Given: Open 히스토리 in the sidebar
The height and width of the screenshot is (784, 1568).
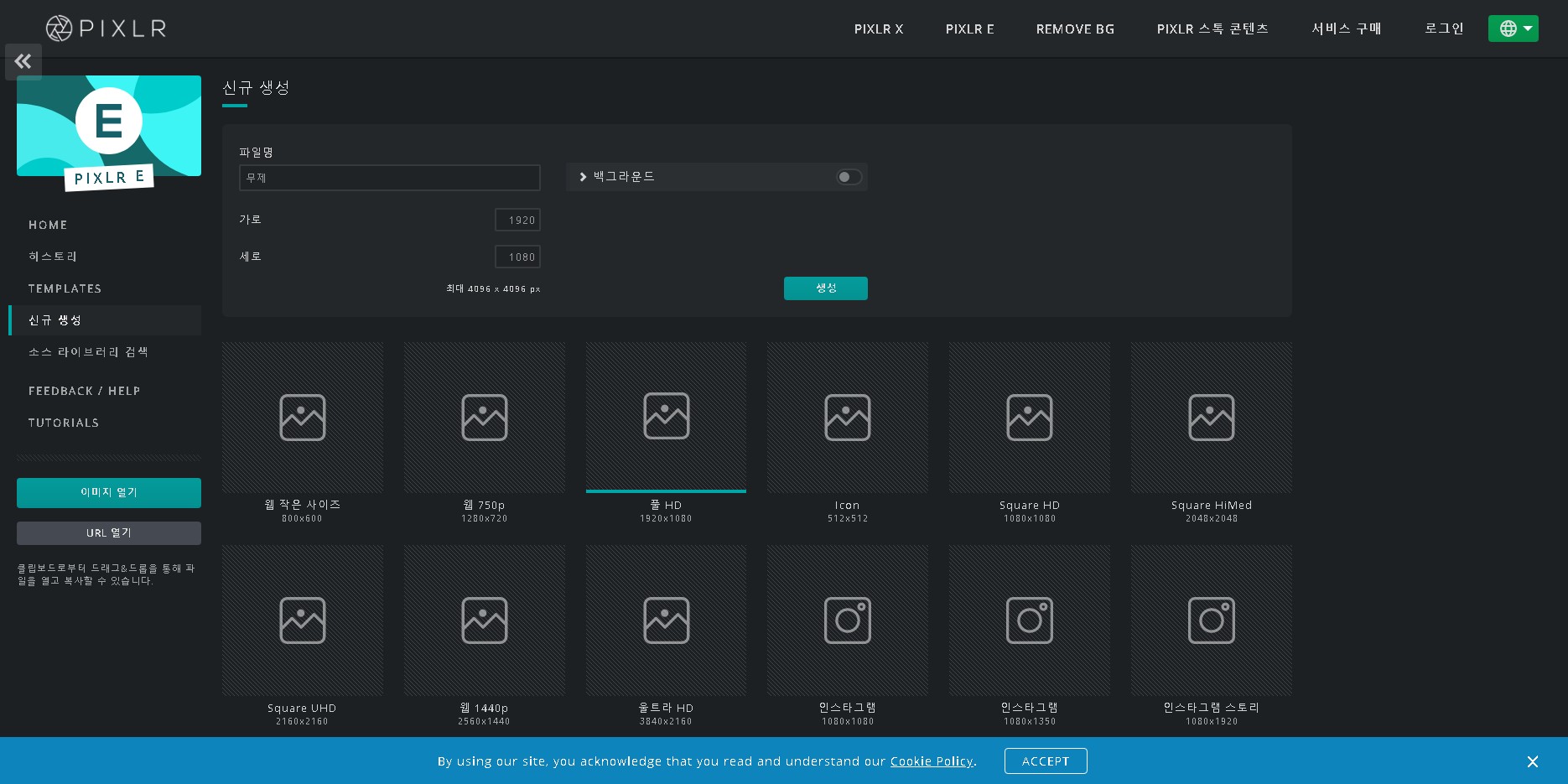Looking at the screenshot, I should (105, 257).
